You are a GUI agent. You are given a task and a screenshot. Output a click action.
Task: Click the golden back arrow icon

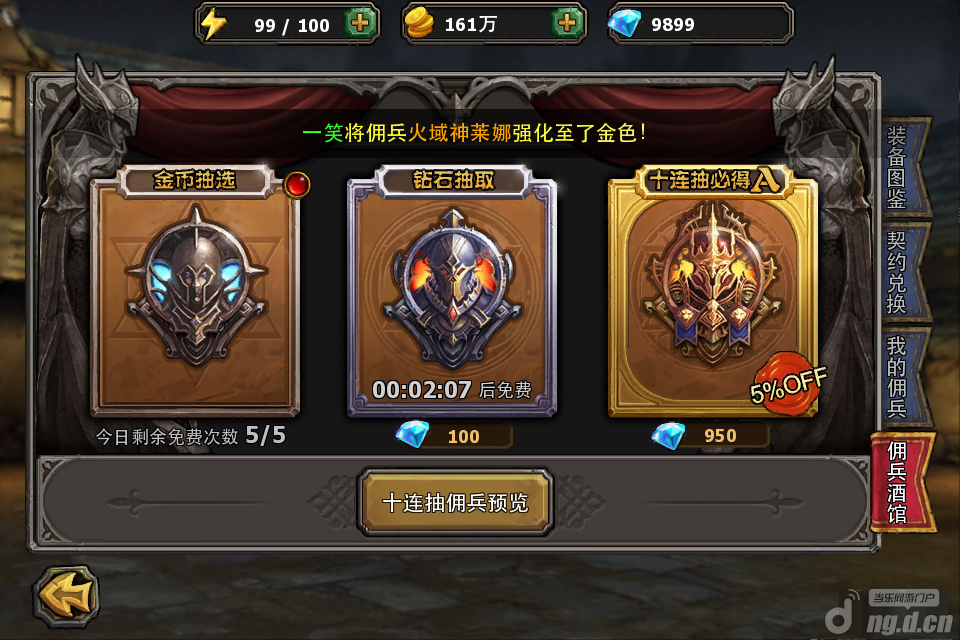67,596
